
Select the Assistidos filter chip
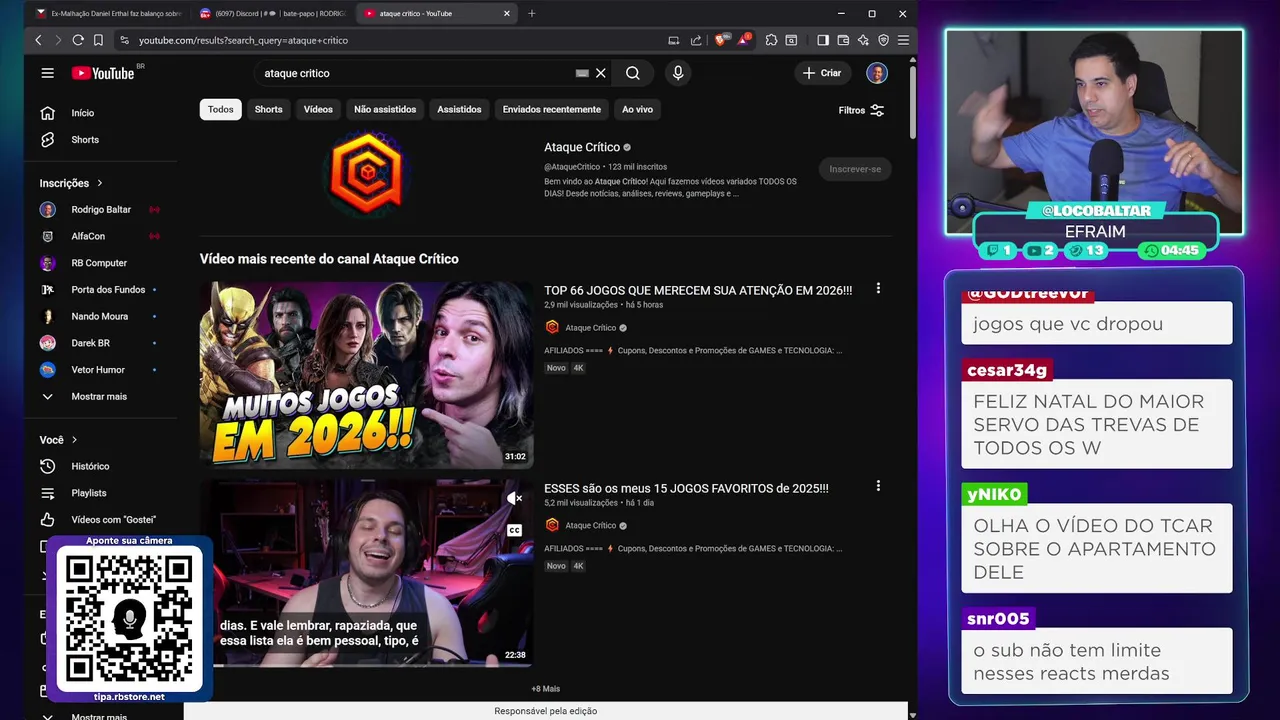(459, 109)
